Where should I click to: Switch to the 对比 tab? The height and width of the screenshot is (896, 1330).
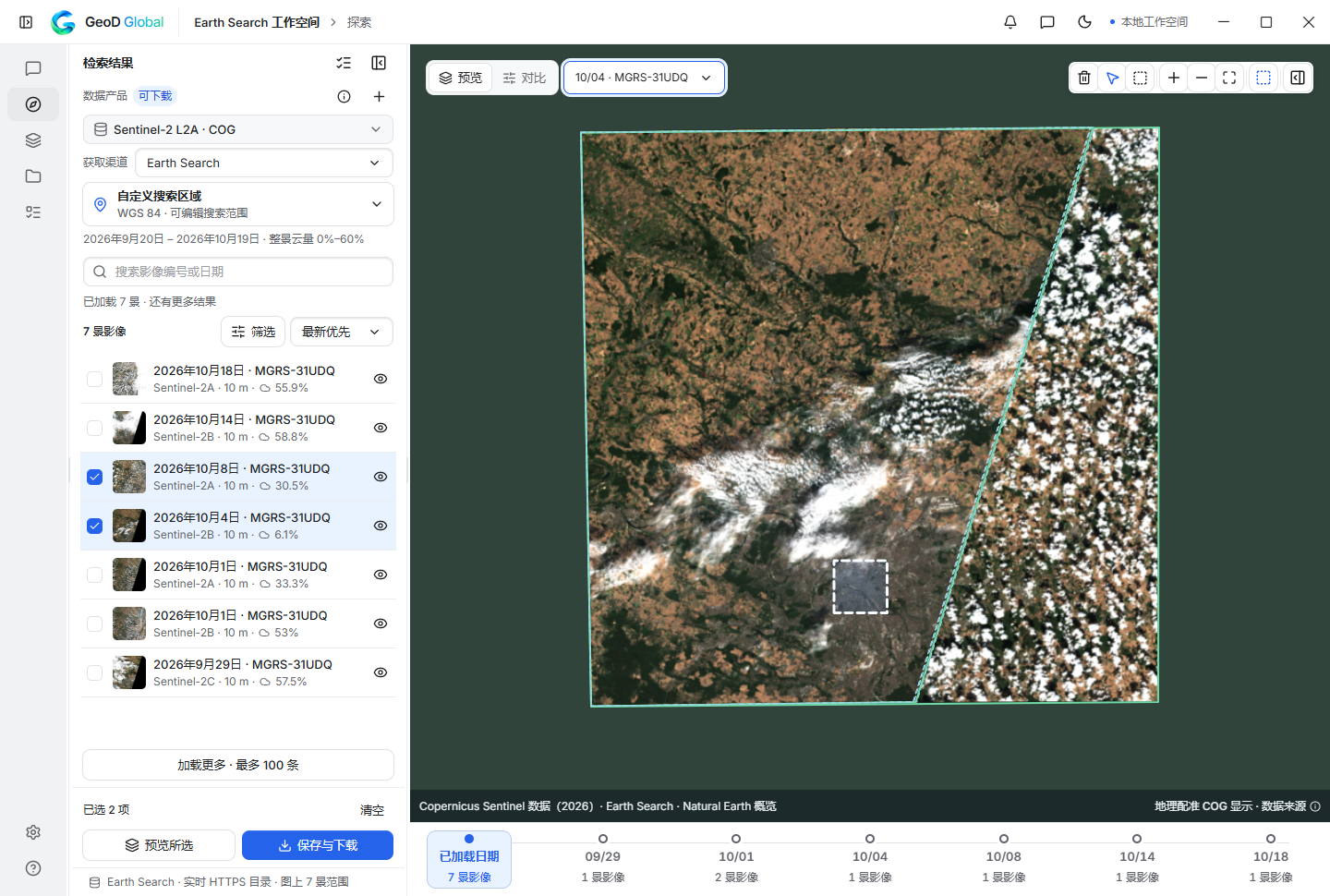(525, 78)
